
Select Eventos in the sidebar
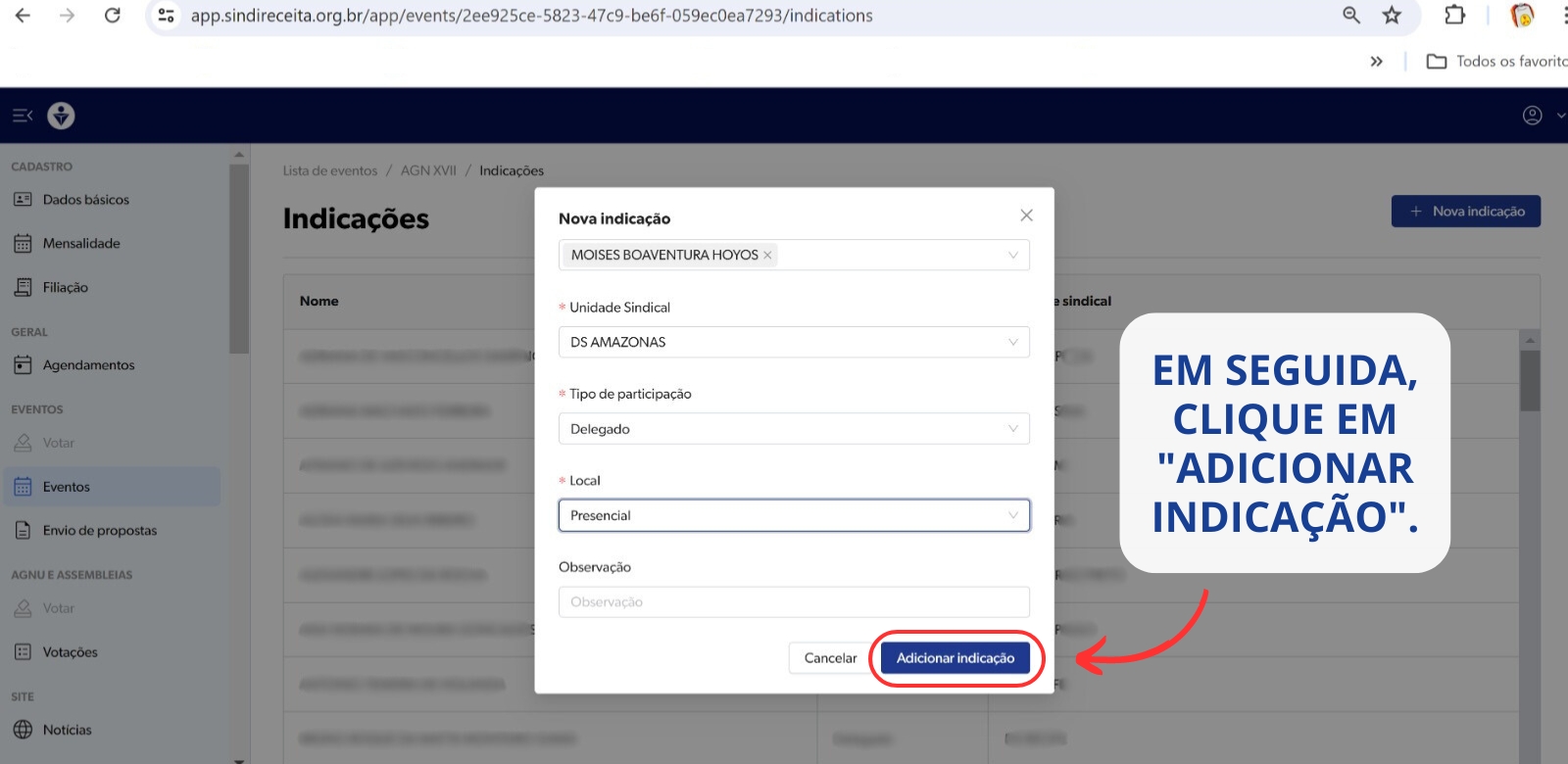point(66,487)
